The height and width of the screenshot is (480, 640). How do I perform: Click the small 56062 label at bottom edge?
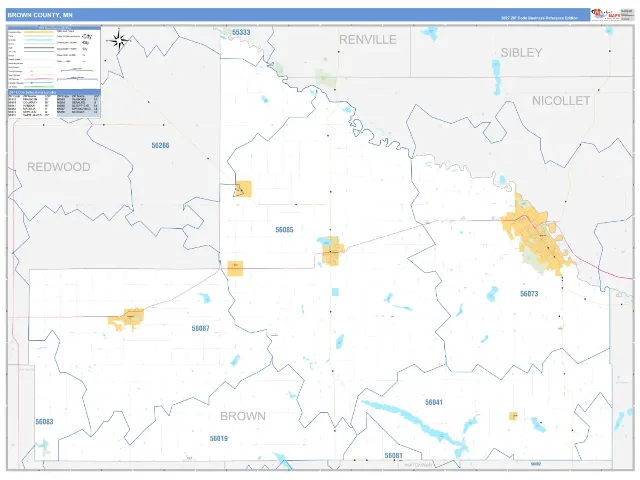point(536,464)
